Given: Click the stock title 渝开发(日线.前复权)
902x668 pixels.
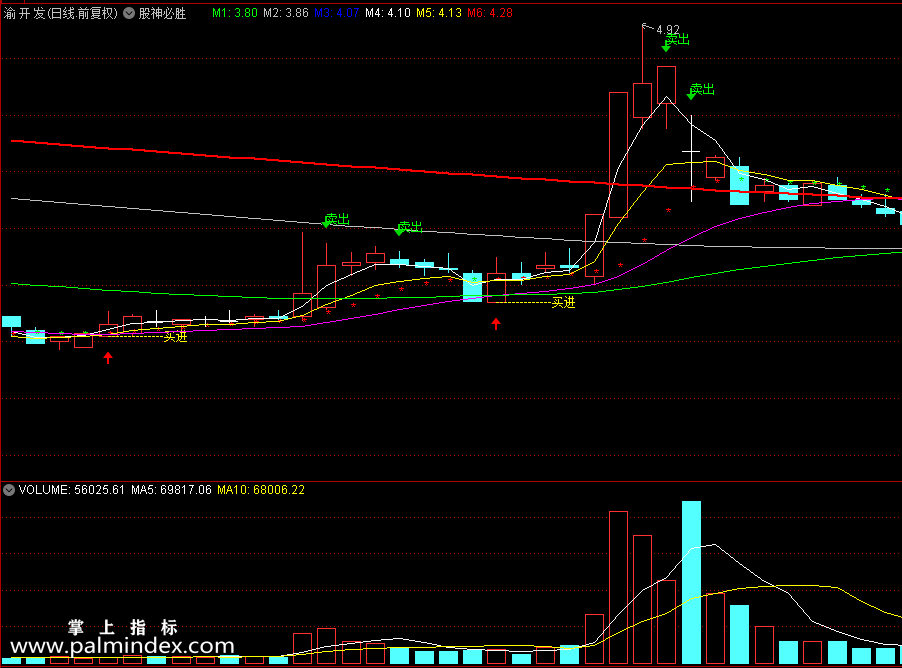Looking at the screenshot, I should [x=60, y=13].
